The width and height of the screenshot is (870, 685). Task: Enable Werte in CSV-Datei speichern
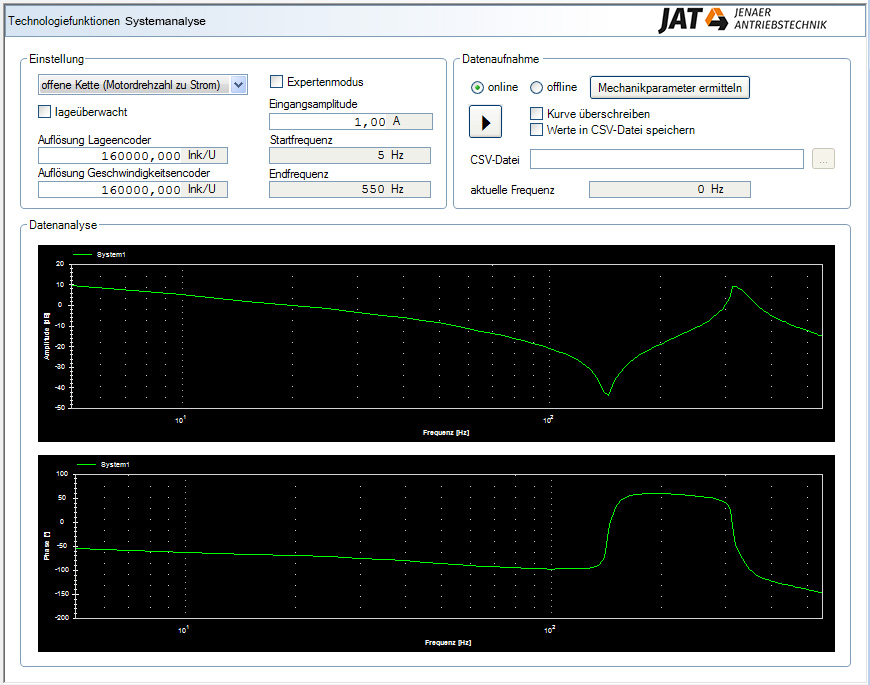click(537, 129)
